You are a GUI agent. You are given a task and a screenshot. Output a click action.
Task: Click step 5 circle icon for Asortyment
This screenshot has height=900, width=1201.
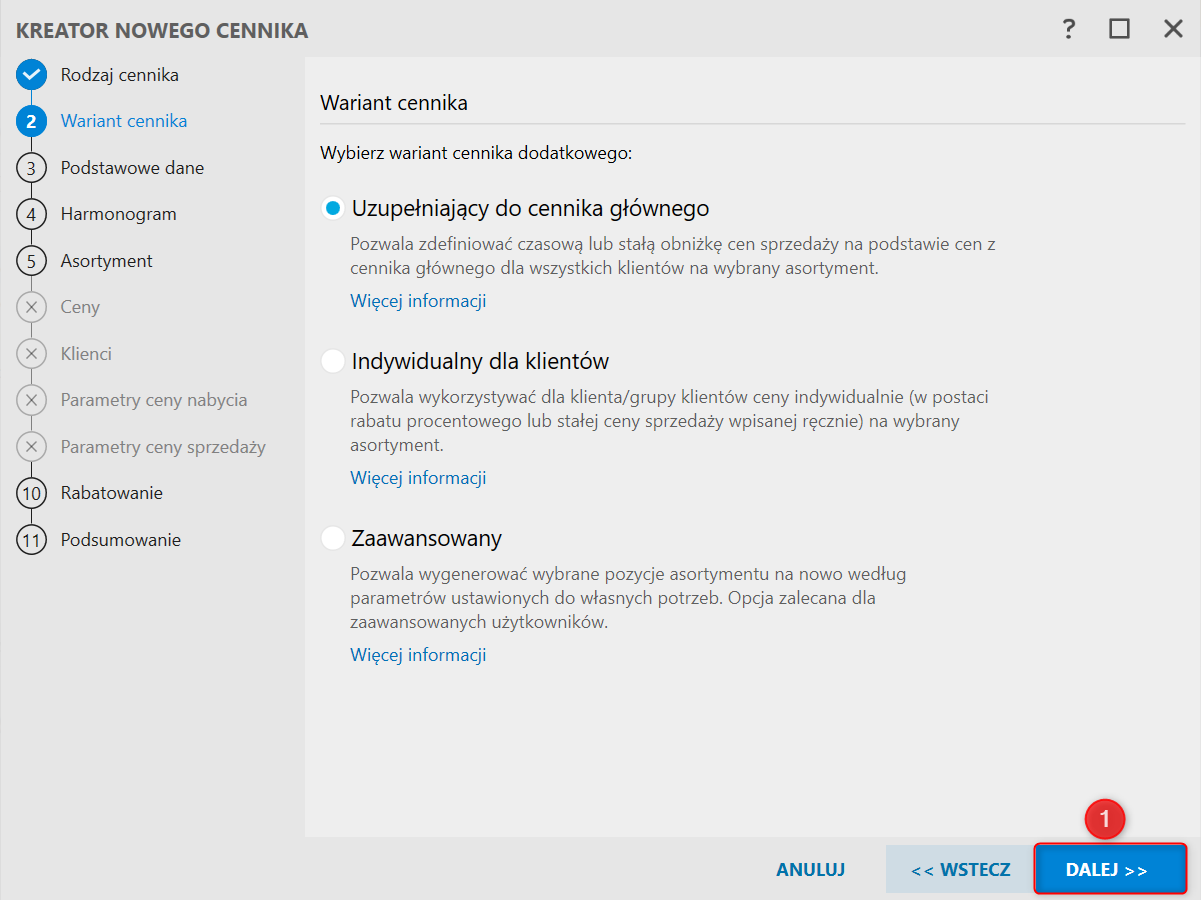(x=32, y=261)
